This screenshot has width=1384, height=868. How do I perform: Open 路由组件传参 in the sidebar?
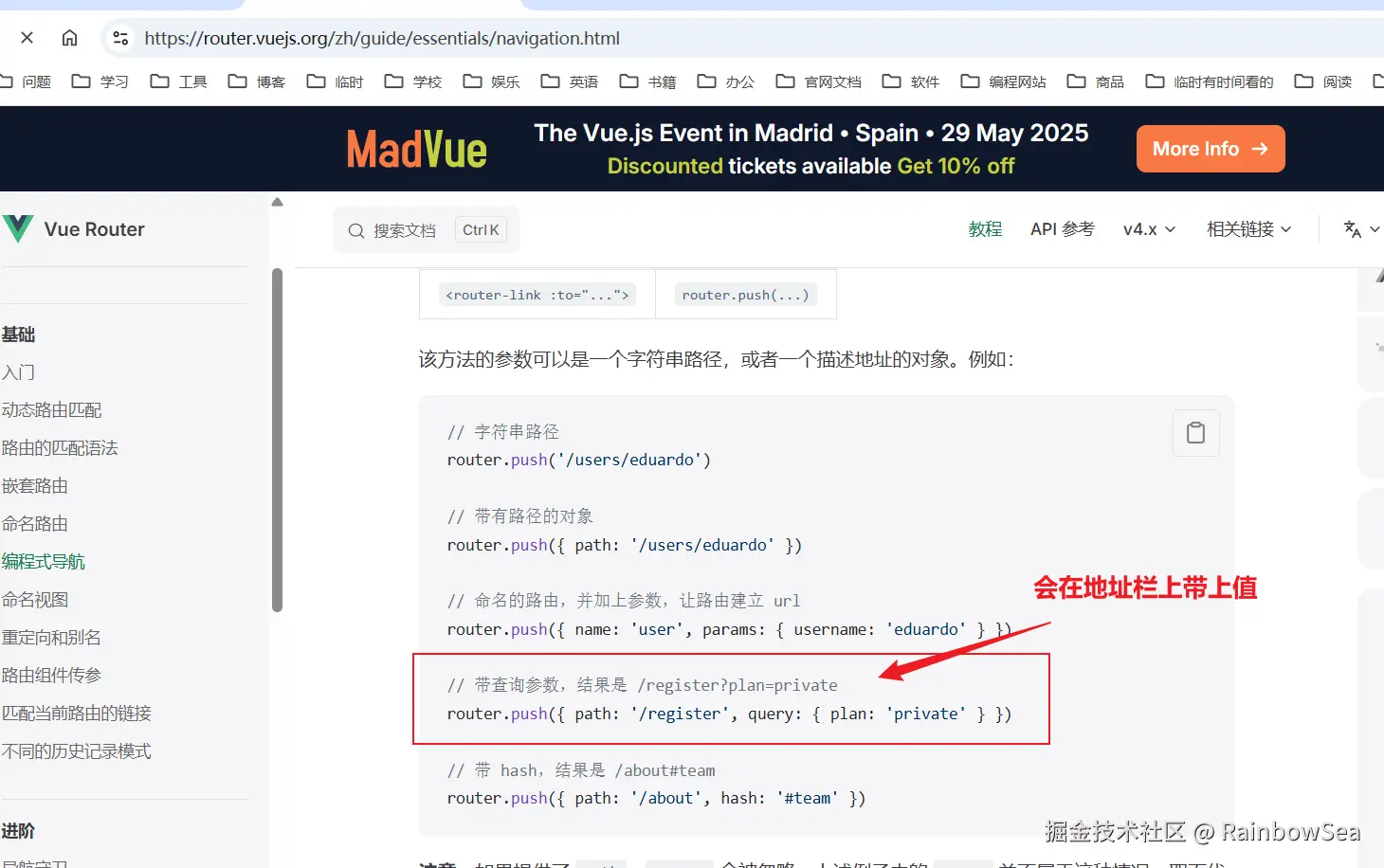click(51, 676)
